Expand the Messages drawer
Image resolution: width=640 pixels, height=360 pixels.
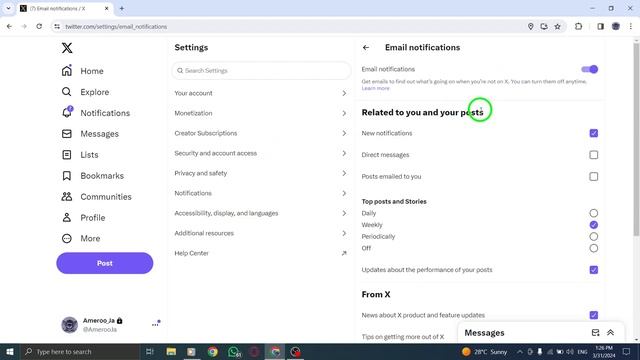pos(611,333)
